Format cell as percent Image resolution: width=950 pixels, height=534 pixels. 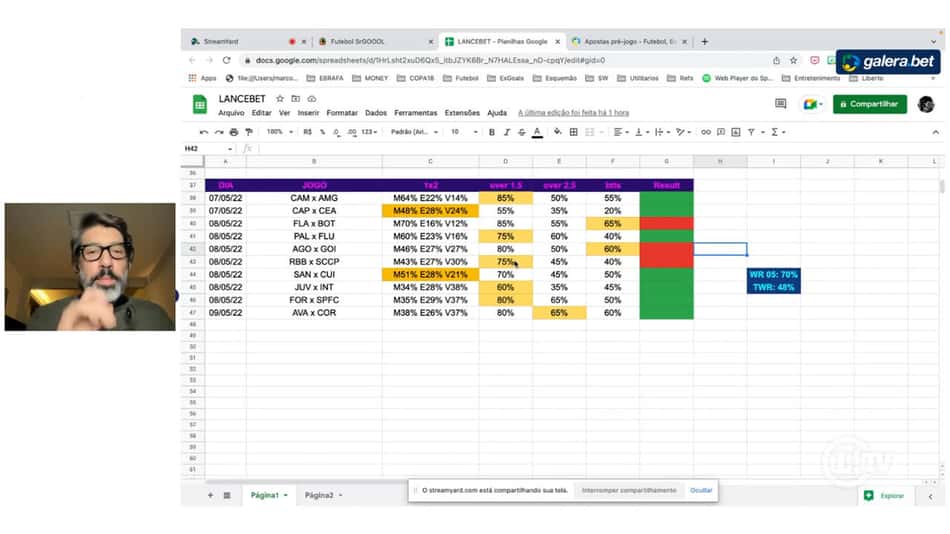(322, 132)
